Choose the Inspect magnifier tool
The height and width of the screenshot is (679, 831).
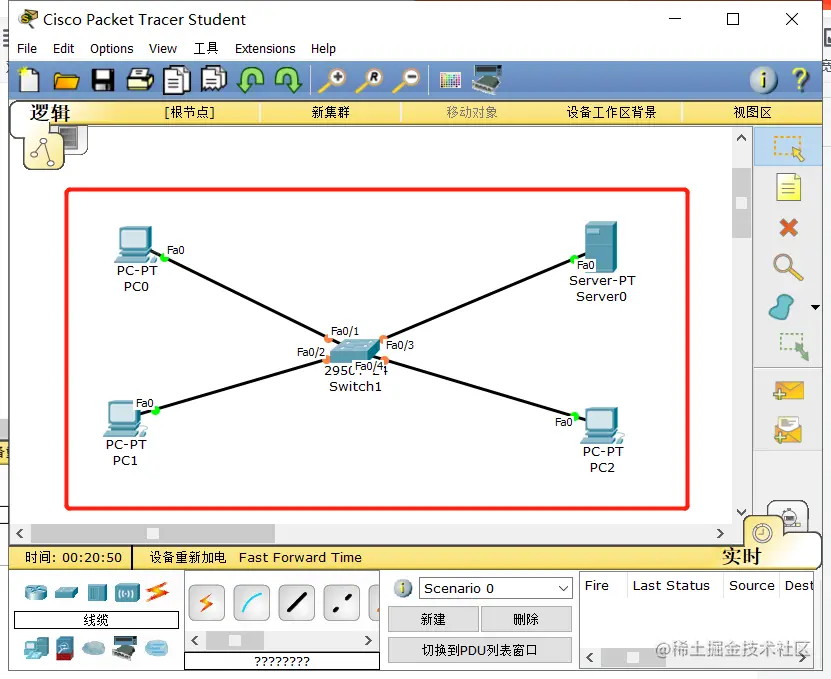click(x=788, y=267)
